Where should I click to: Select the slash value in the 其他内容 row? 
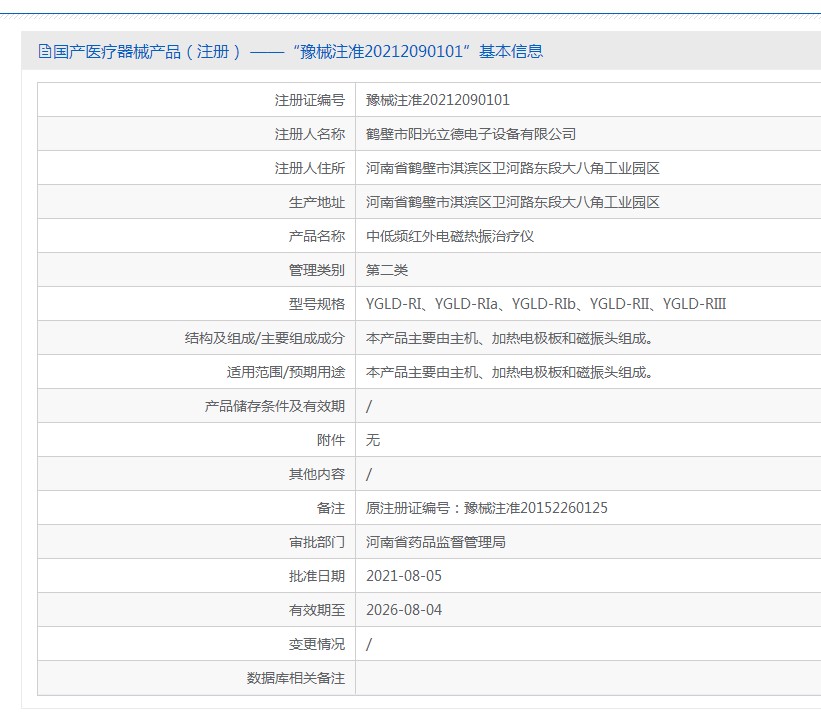[369, 474]
